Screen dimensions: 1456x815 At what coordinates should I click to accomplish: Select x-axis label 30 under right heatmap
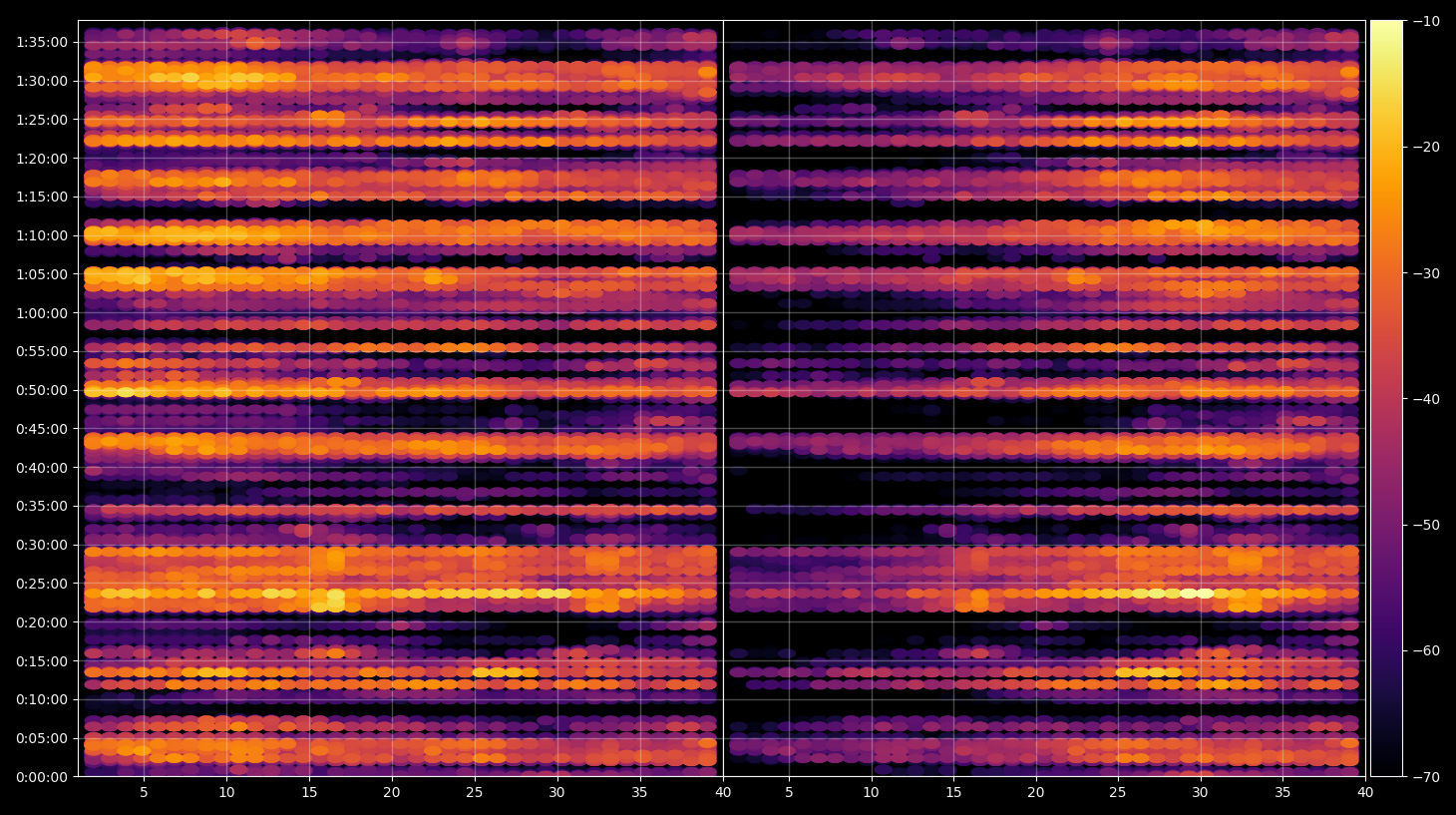coord(1200,793)
